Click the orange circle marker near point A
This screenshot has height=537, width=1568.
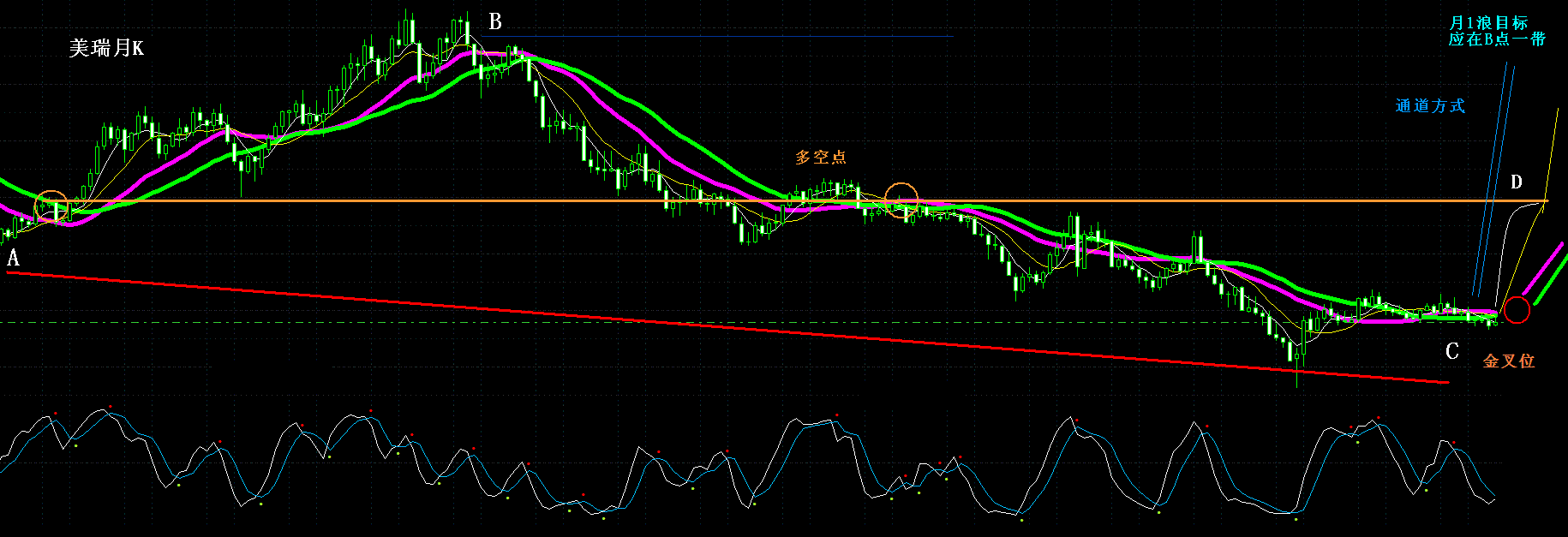(x=51, y=207)
